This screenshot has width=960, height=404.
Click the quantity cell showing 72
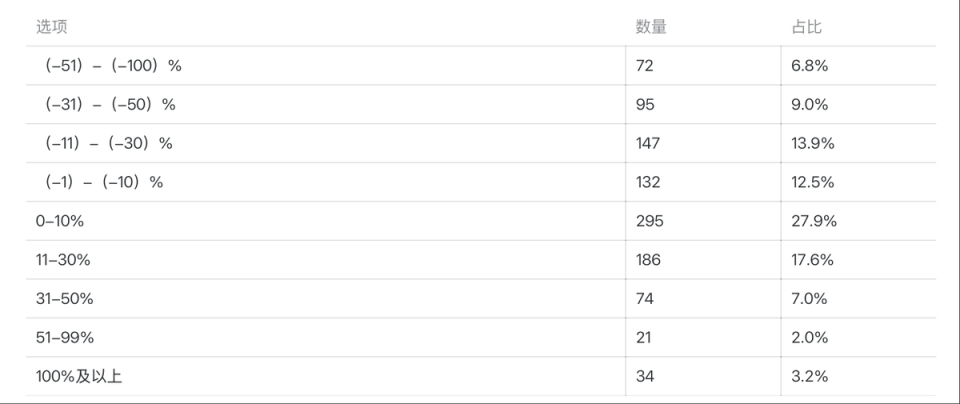(x=646, y=66)
